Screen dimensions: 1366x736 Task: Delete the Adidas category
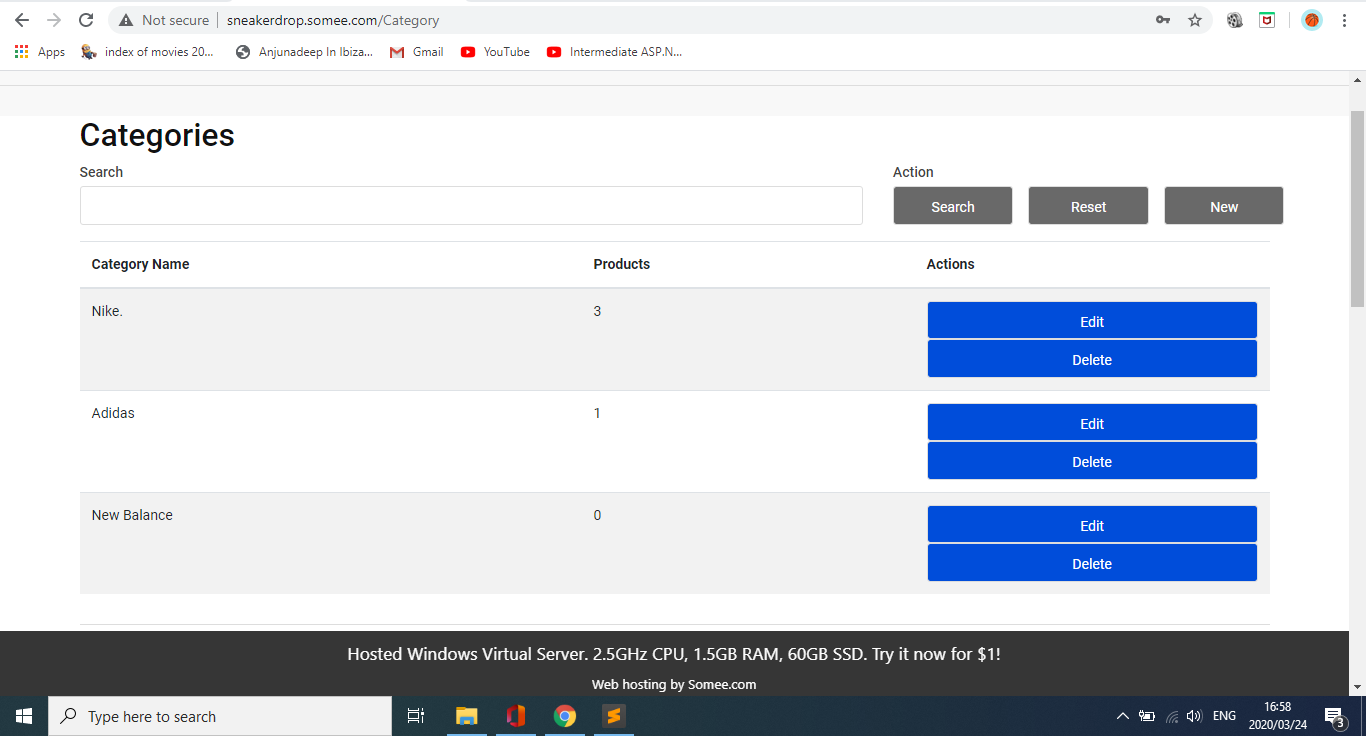point(1091,461)
